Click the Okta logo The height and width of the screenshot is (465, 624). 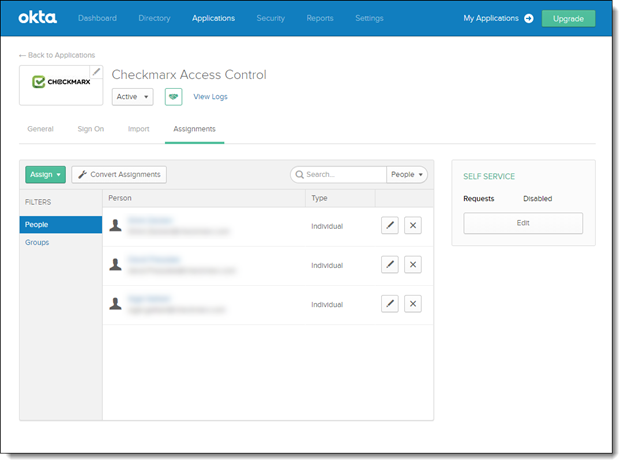(37, 18)
